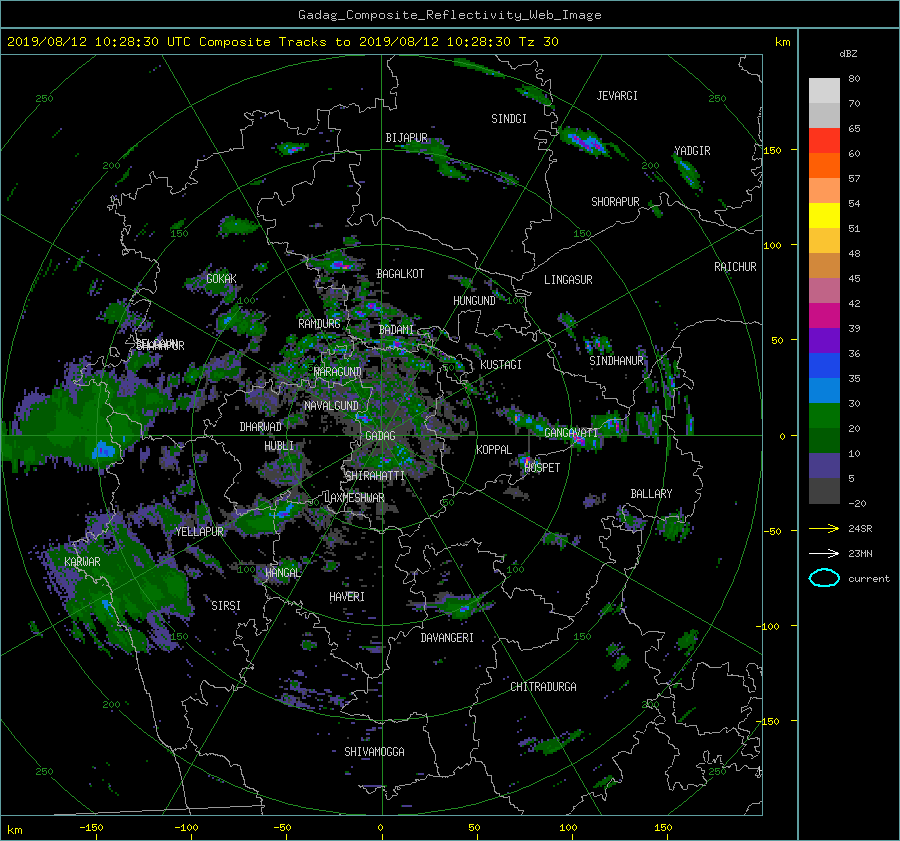
Task: Click the HANGAL city label
Action: (x=282, y=573)
